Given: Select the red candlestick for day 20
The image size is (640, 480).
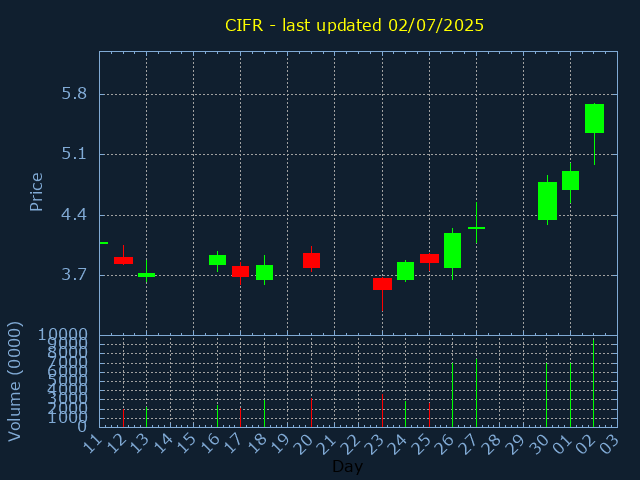Looking at the screenshot, I should point(311,260).
